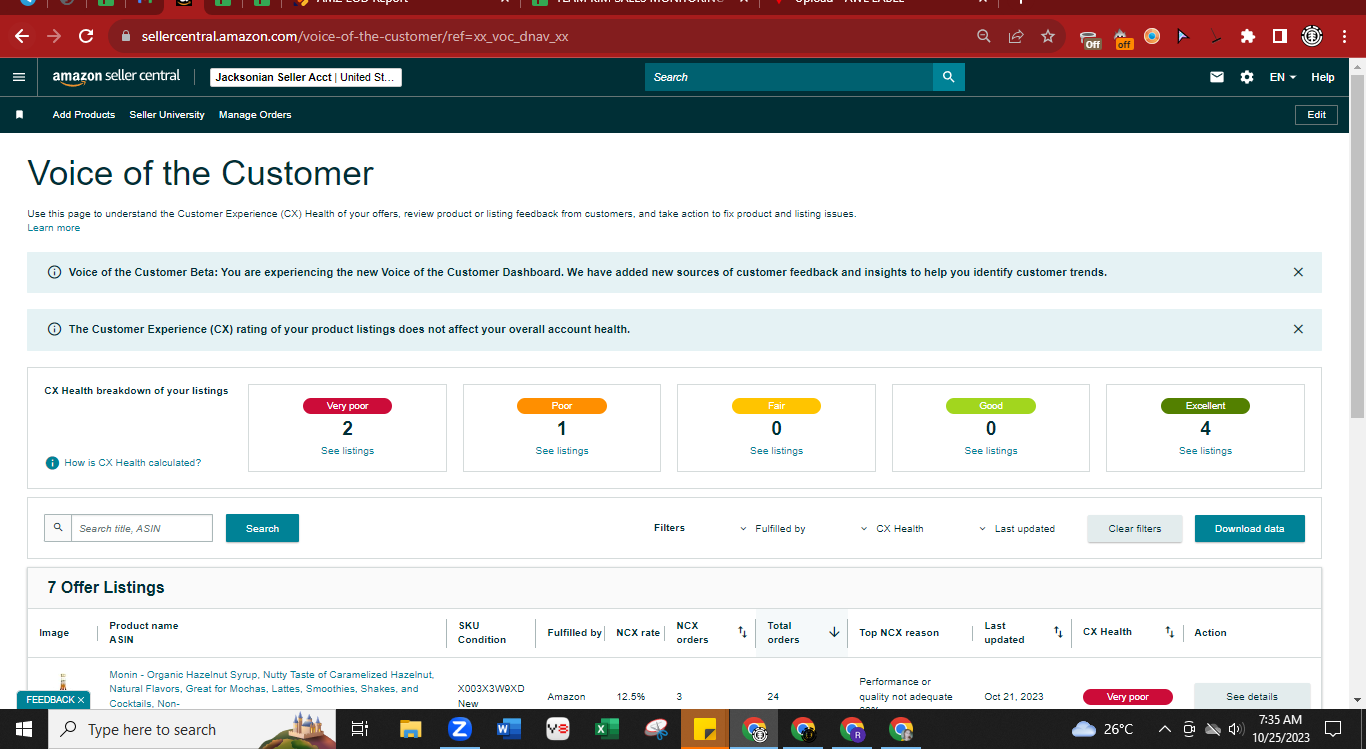This screenshot has width=1366, height=749.
Task: Open Sticky Notes from the taskbar
Action: tap(704, 729)
